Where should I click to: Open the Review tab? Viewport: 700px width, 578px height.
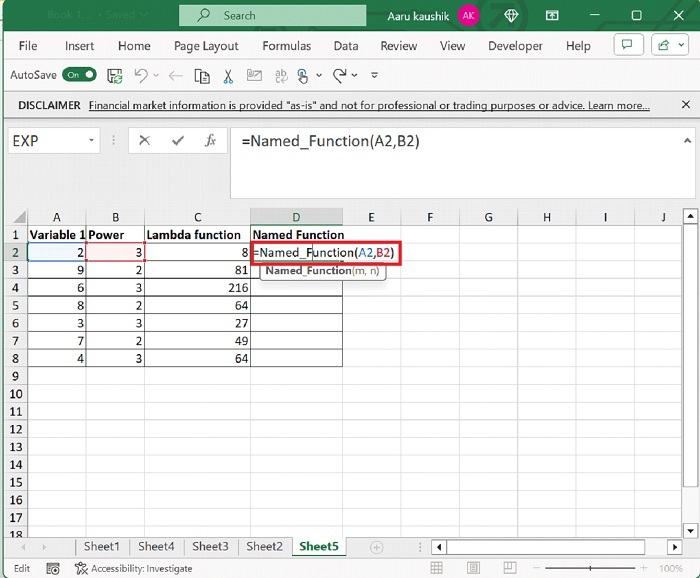point(399,46)
